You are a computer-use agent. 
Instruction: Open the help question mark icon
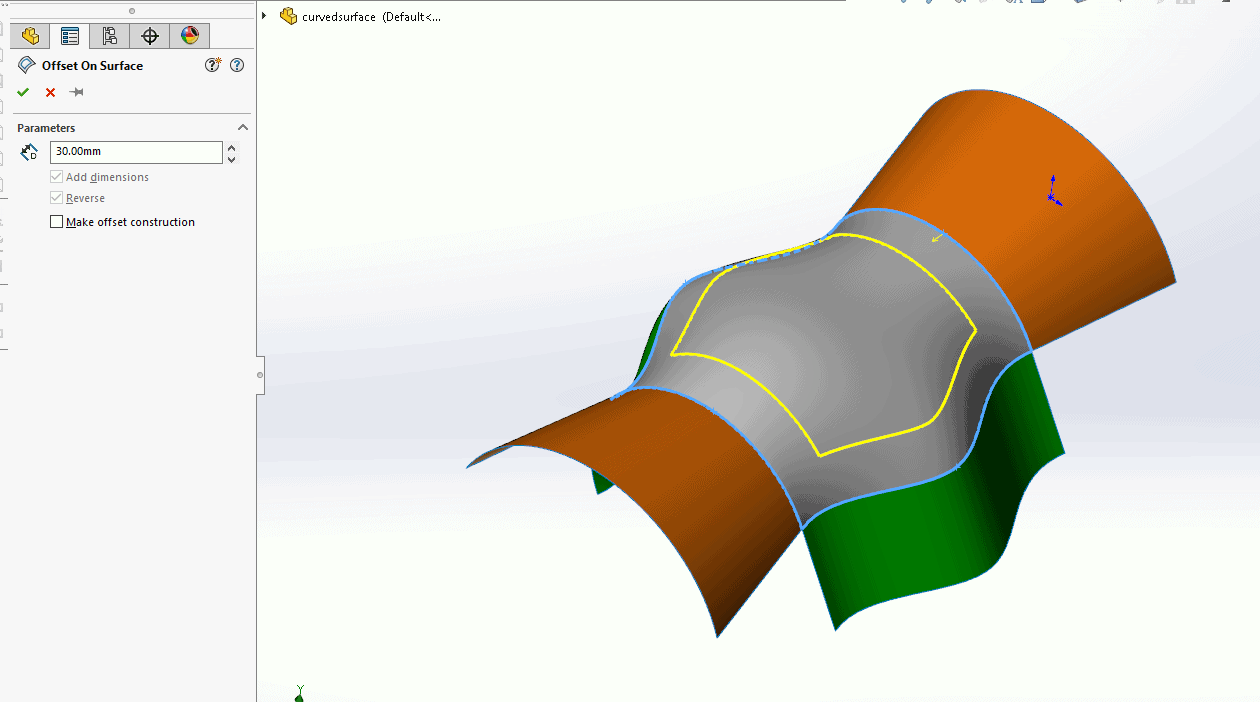click(x=237, y=65)
